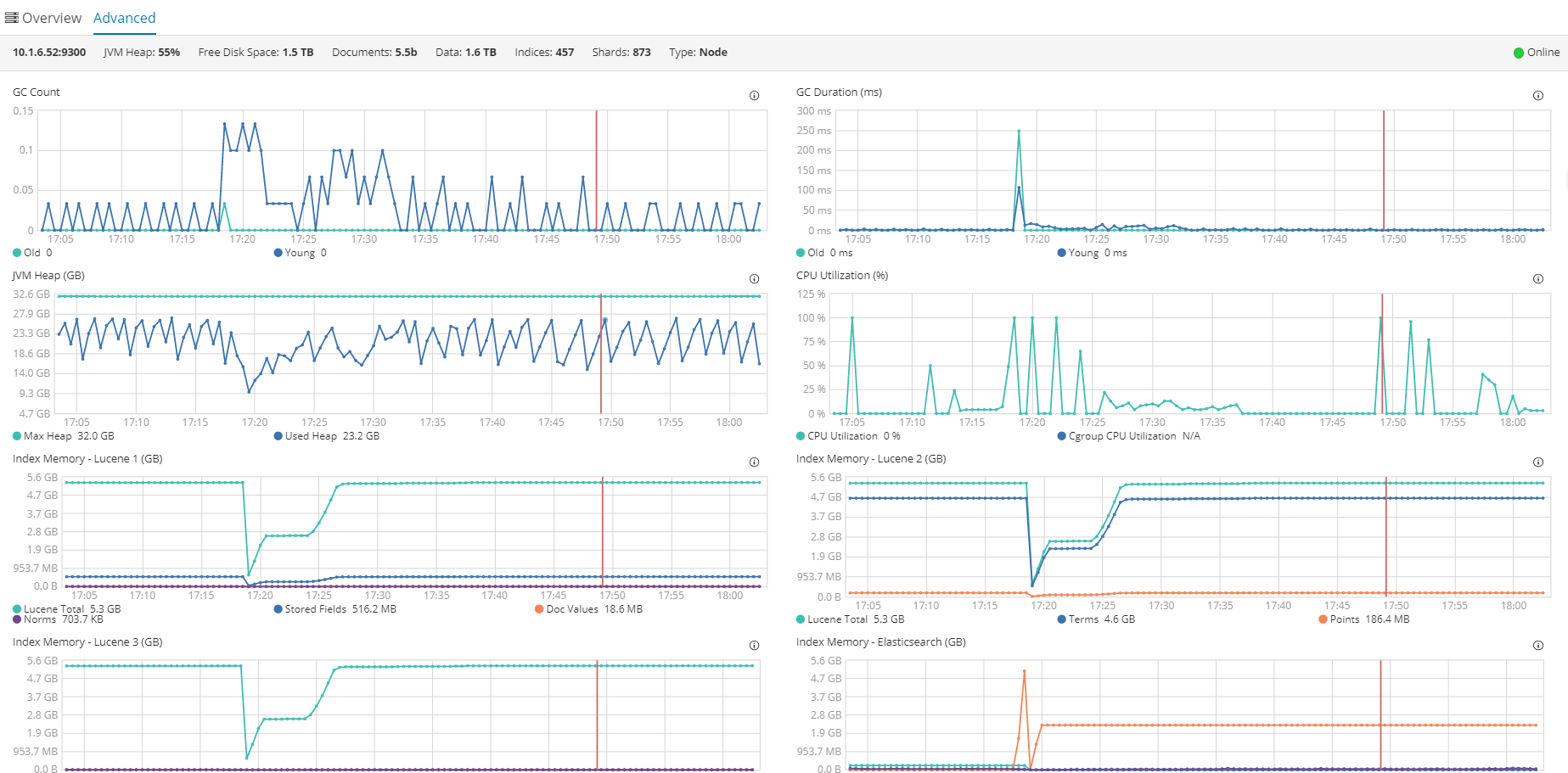
Task: Toggle Young series in GC Count legend
Action: 300,253
